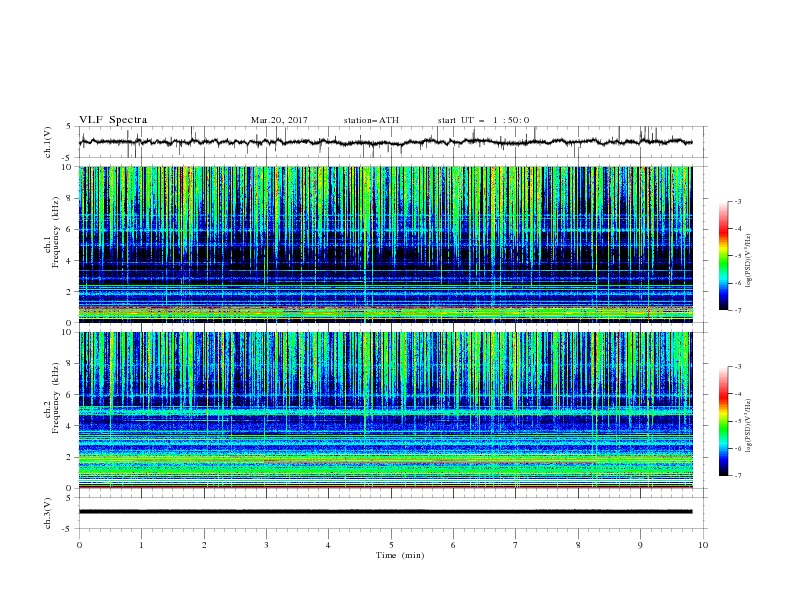Click the ch.1 voltage waveform trace
The image size is (792, 612).
point(385,142)
